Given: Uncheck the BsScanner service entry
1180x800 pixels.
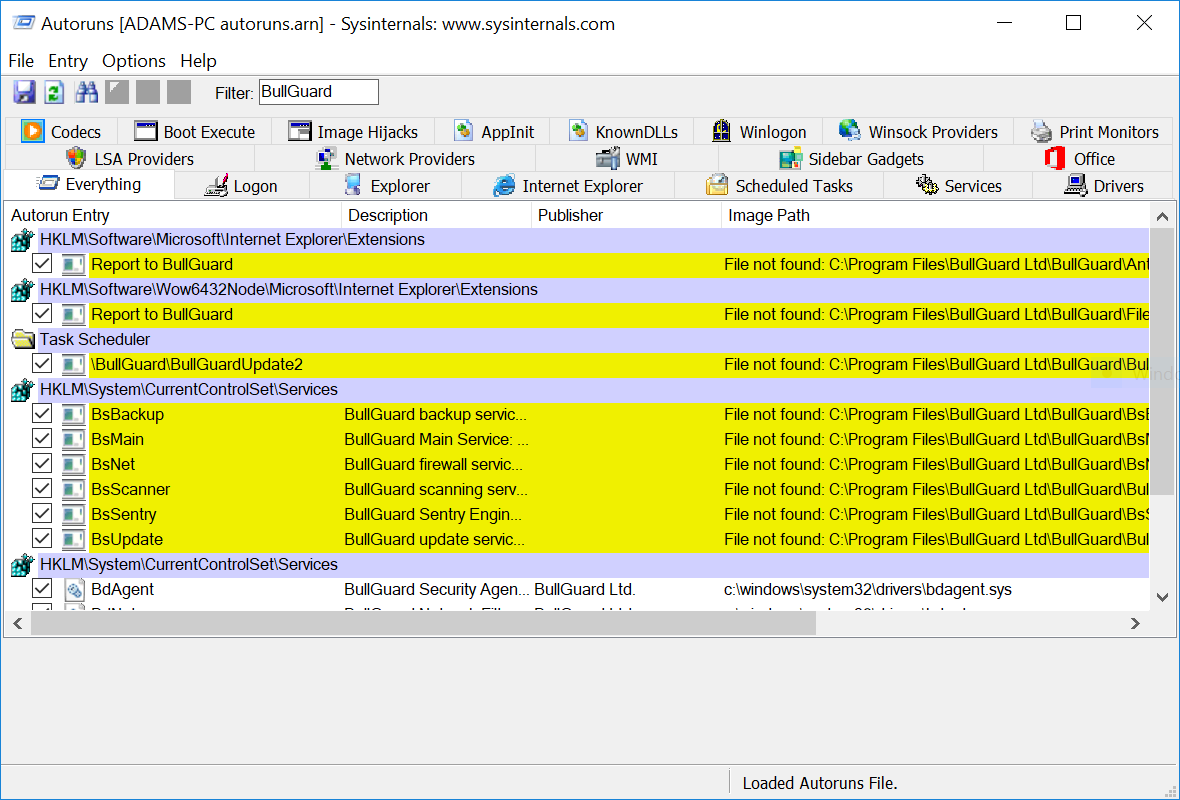Looking at the screenshot, I should click(42, 488).
